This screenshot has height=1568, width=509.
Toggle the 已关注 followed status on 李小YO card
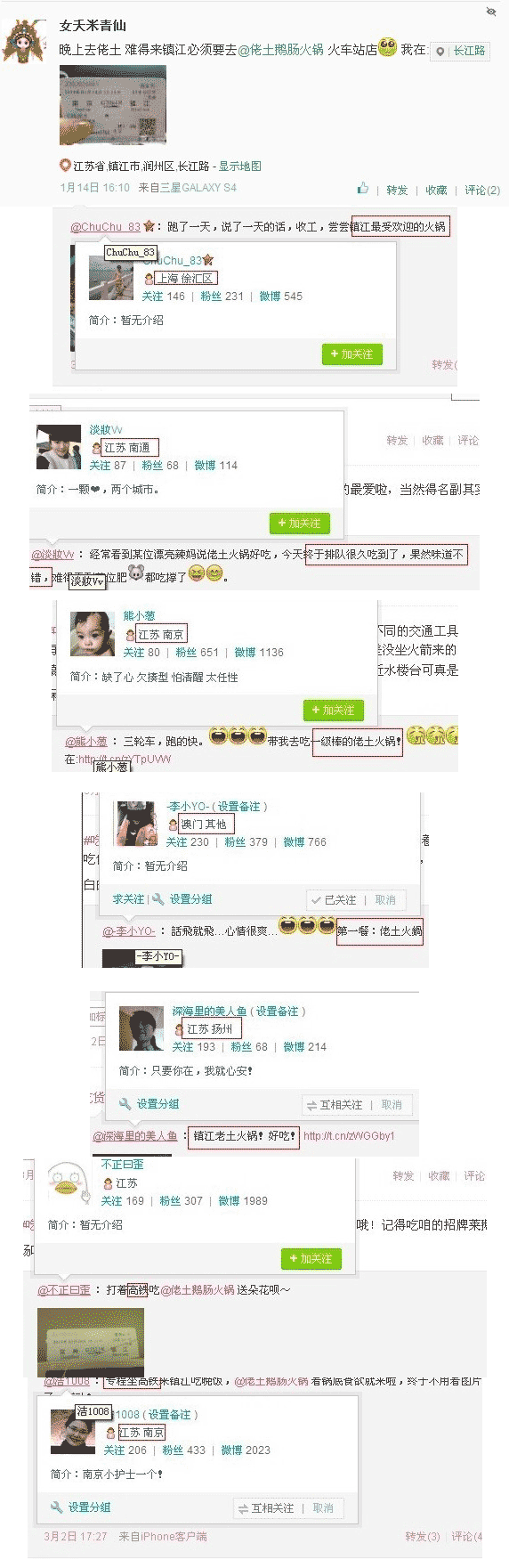[x=334, y=899]
